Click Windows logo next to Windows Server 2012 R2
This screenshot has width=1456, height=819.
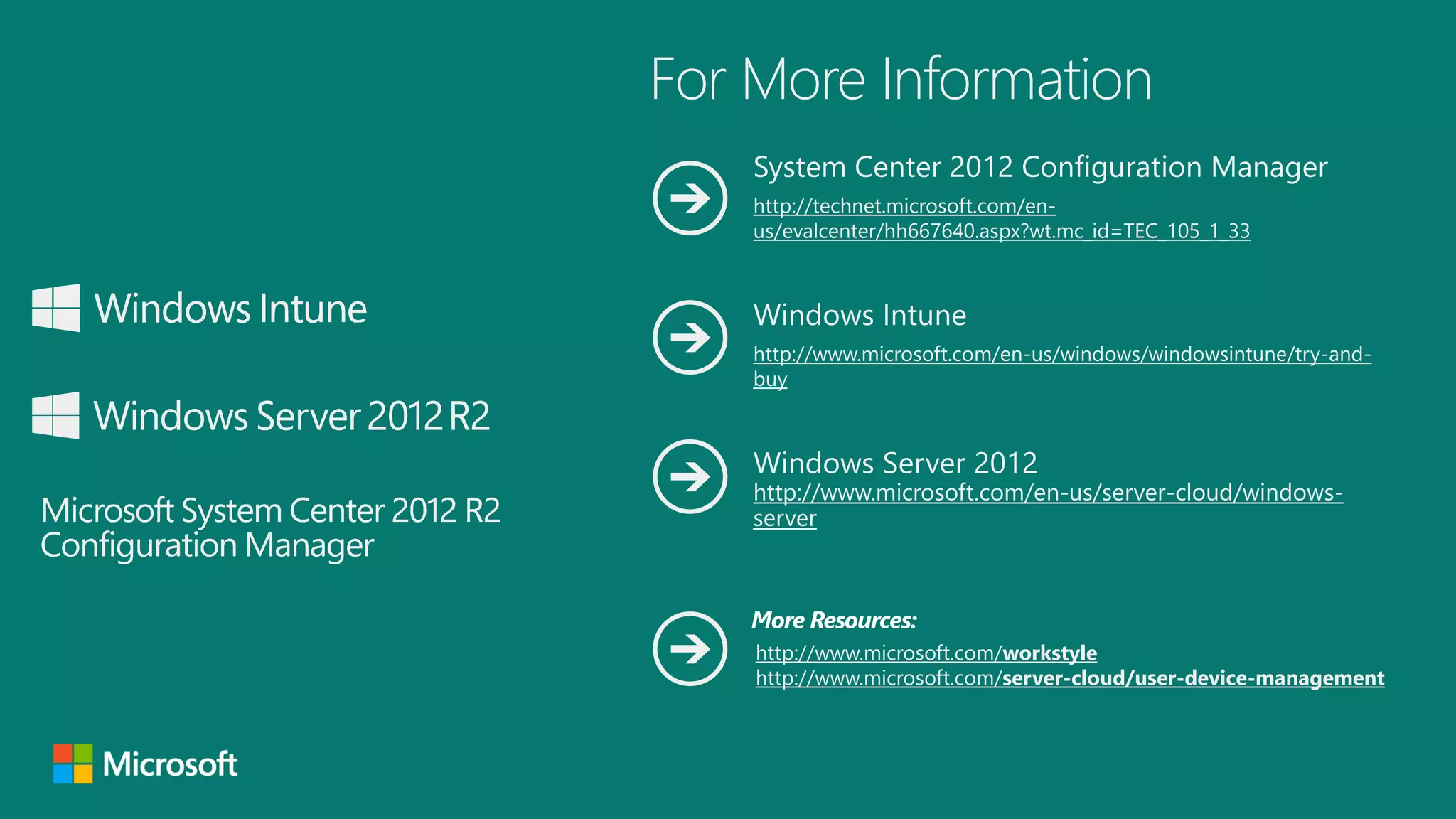point(56,415)
